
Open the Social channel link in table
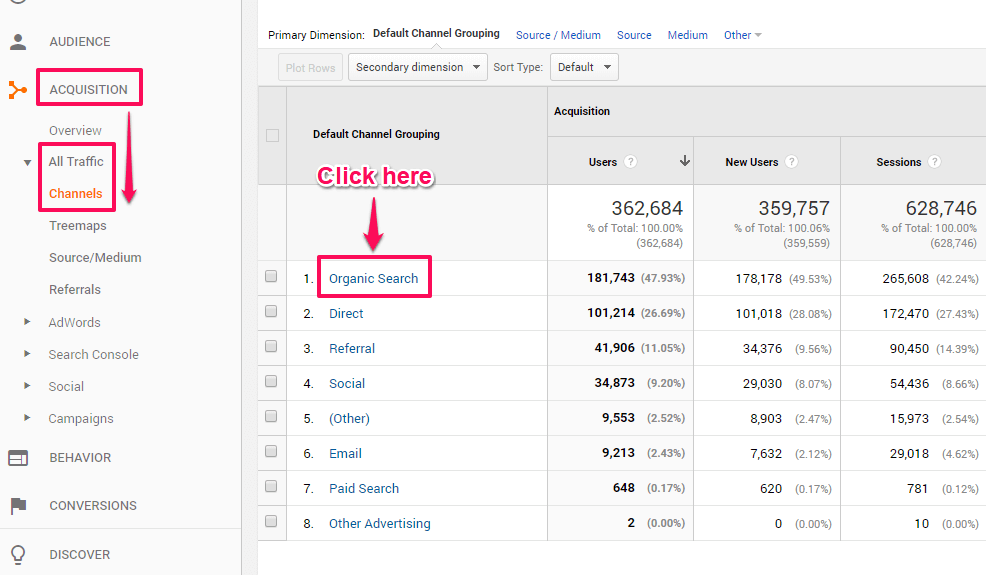coord(347,384)
